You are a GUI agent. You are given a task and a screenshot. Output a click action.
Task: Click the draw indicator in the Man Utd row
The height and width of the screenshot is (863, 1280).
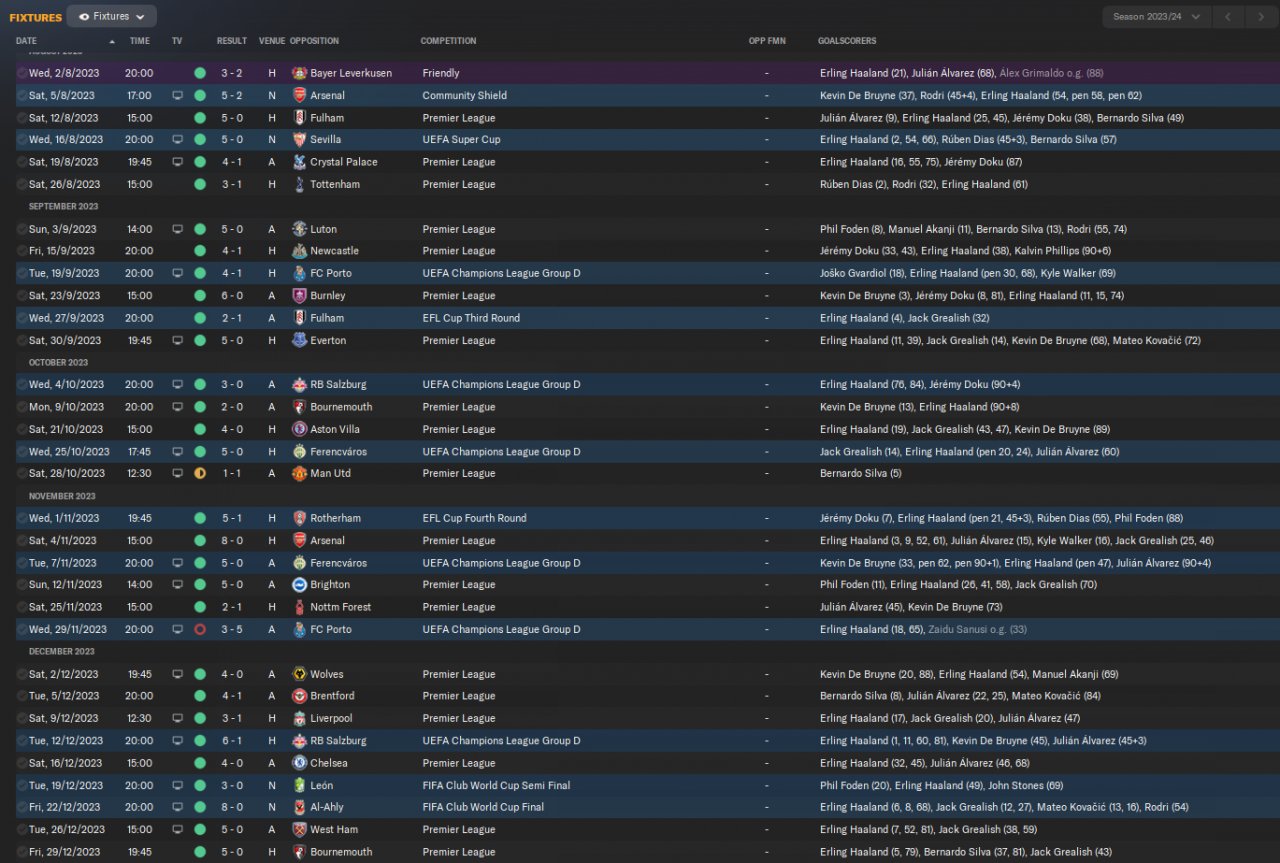coord(200,473)
